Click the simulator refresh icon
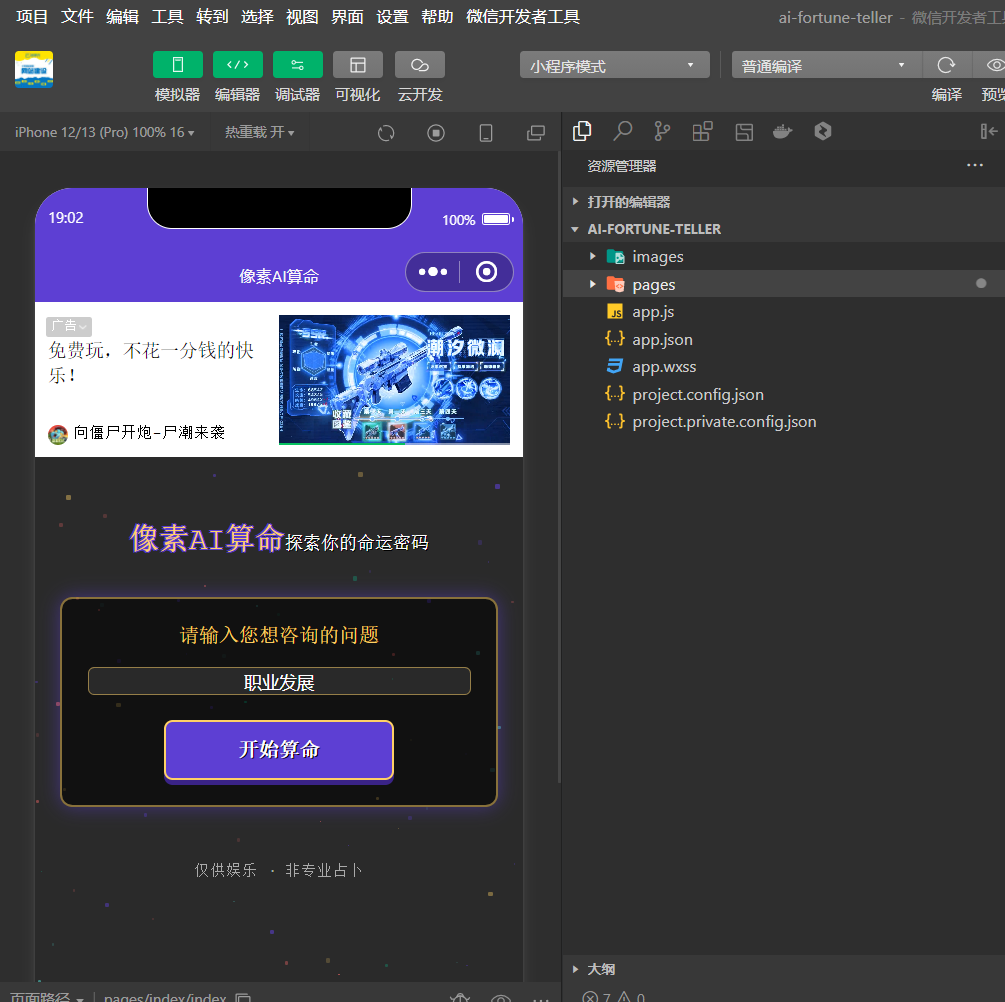Viewport: 1005px width, 1002px height. pyautogui.click(x=386, y=133)
